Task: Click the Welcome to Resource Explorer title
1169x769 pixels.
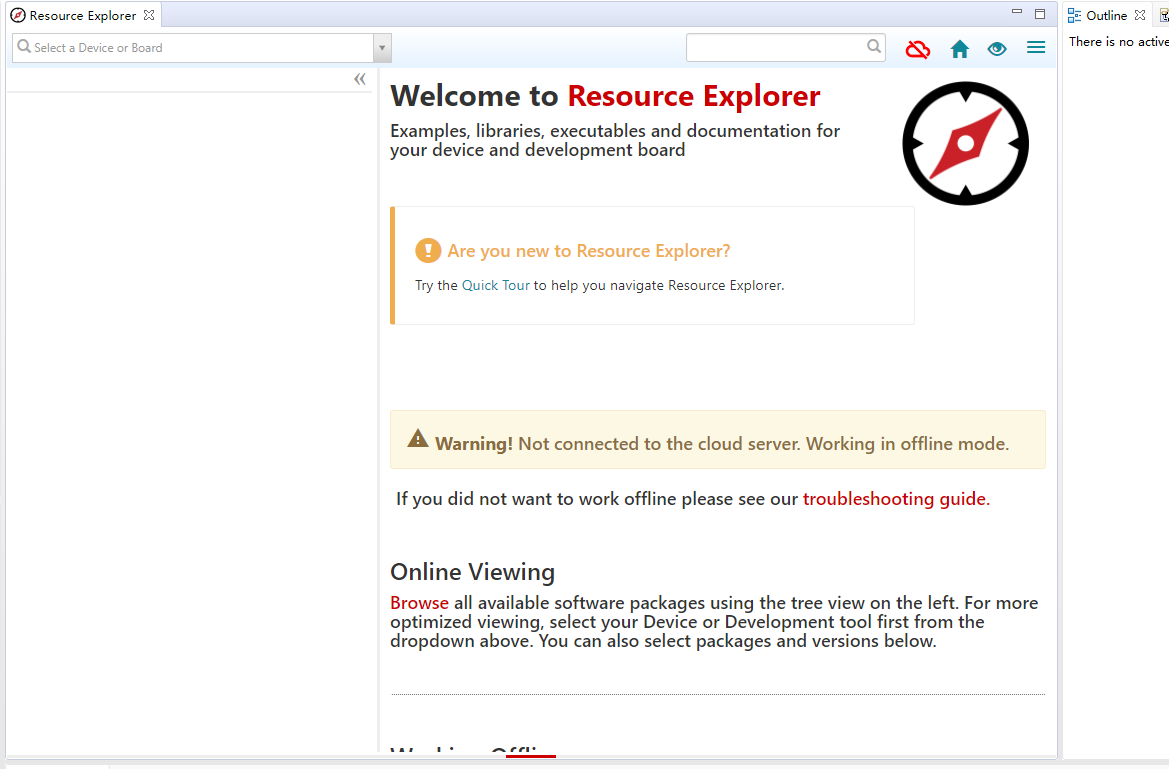Action: 605,96
